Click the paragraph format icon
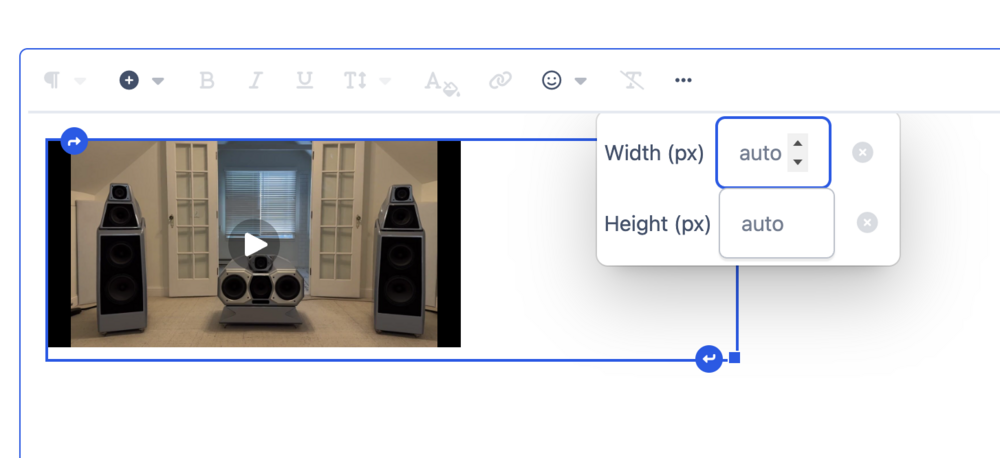 pyautogui.click(x=52, y=81)
